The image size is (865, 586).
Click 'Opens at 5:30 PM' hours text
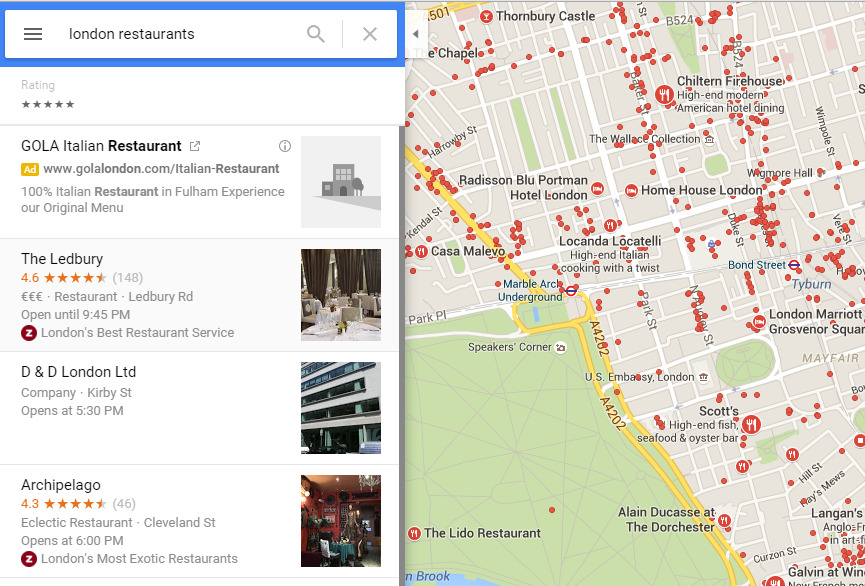72,411
